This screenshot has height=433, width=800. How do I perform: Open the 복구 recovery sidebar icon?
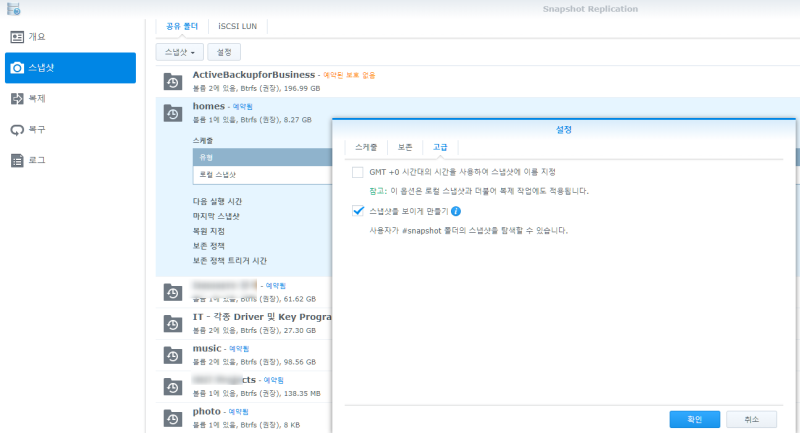click(17, 130)
